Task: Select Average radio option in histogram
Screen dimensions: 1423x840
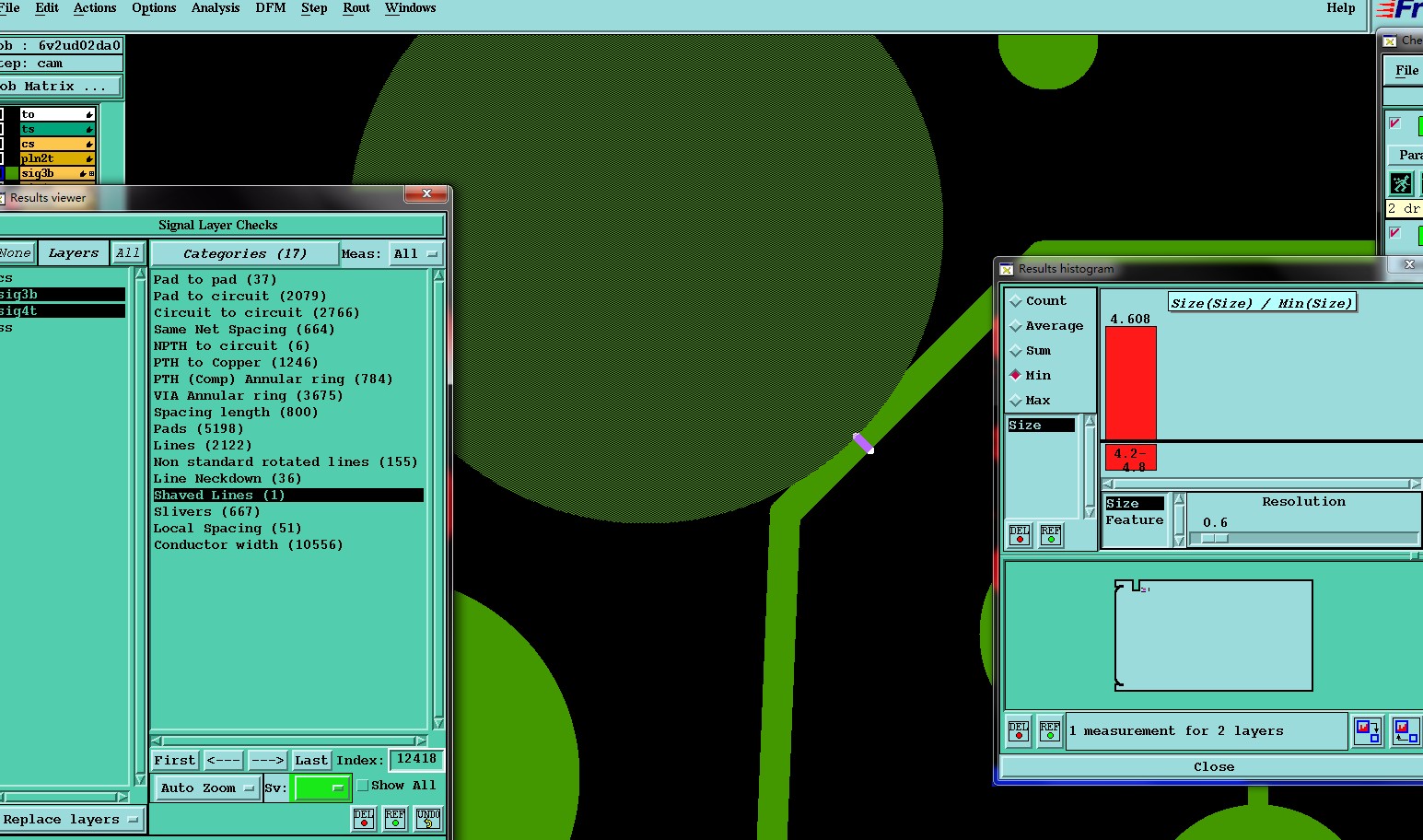Action: pos(1016,326)
